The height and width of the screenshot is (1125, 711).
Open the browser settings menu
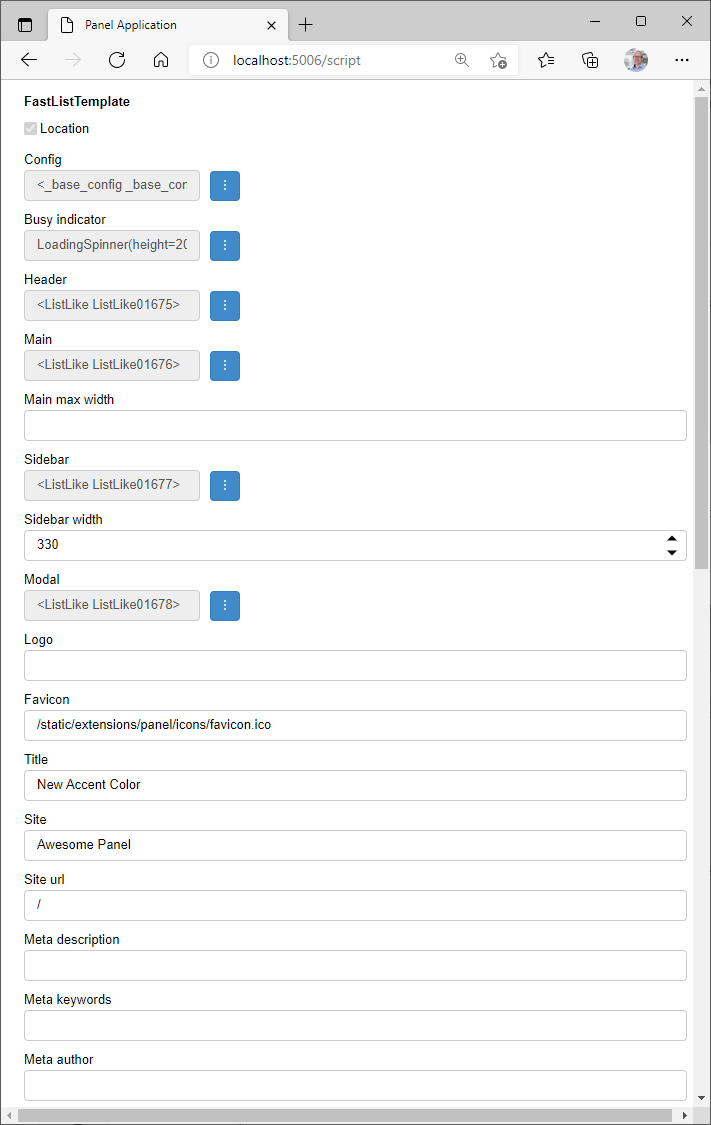point(682,60)
